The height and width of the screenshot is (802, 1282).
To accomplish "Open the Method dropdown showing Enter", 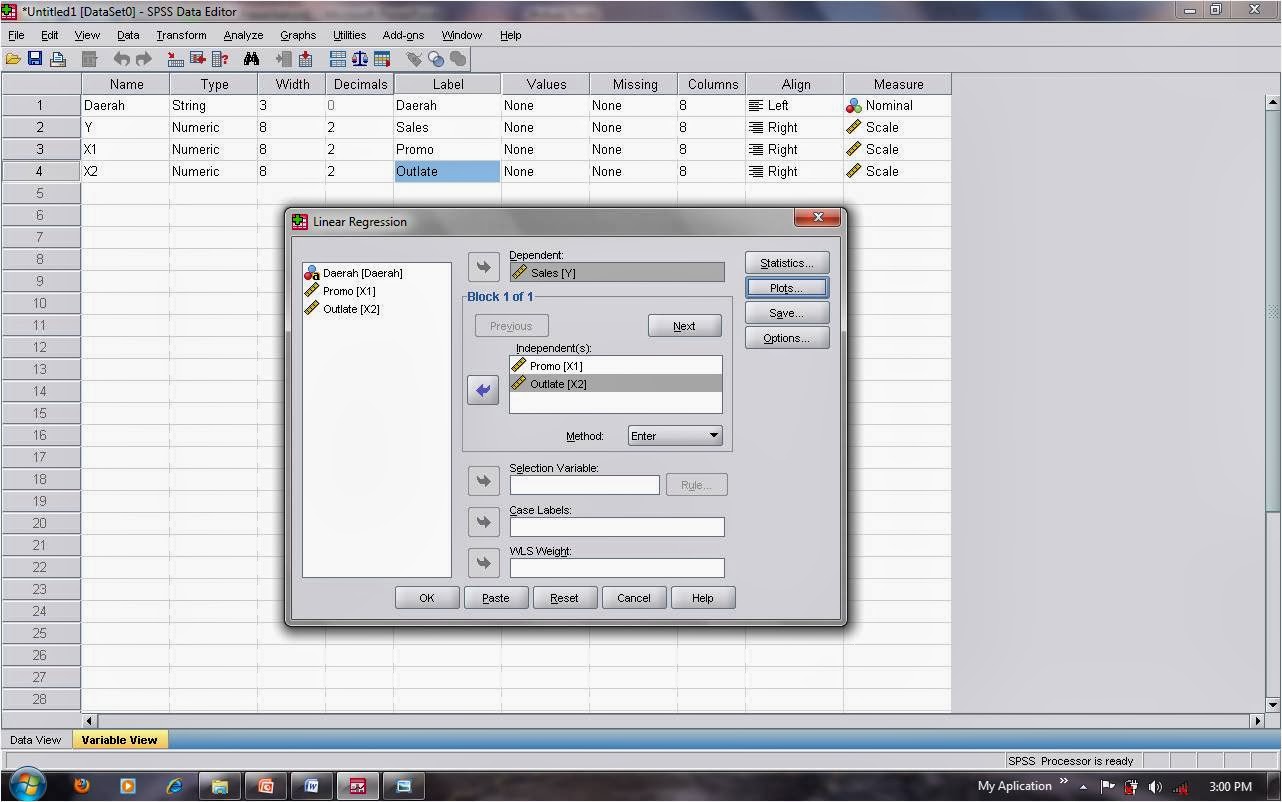I will point(675,436).
